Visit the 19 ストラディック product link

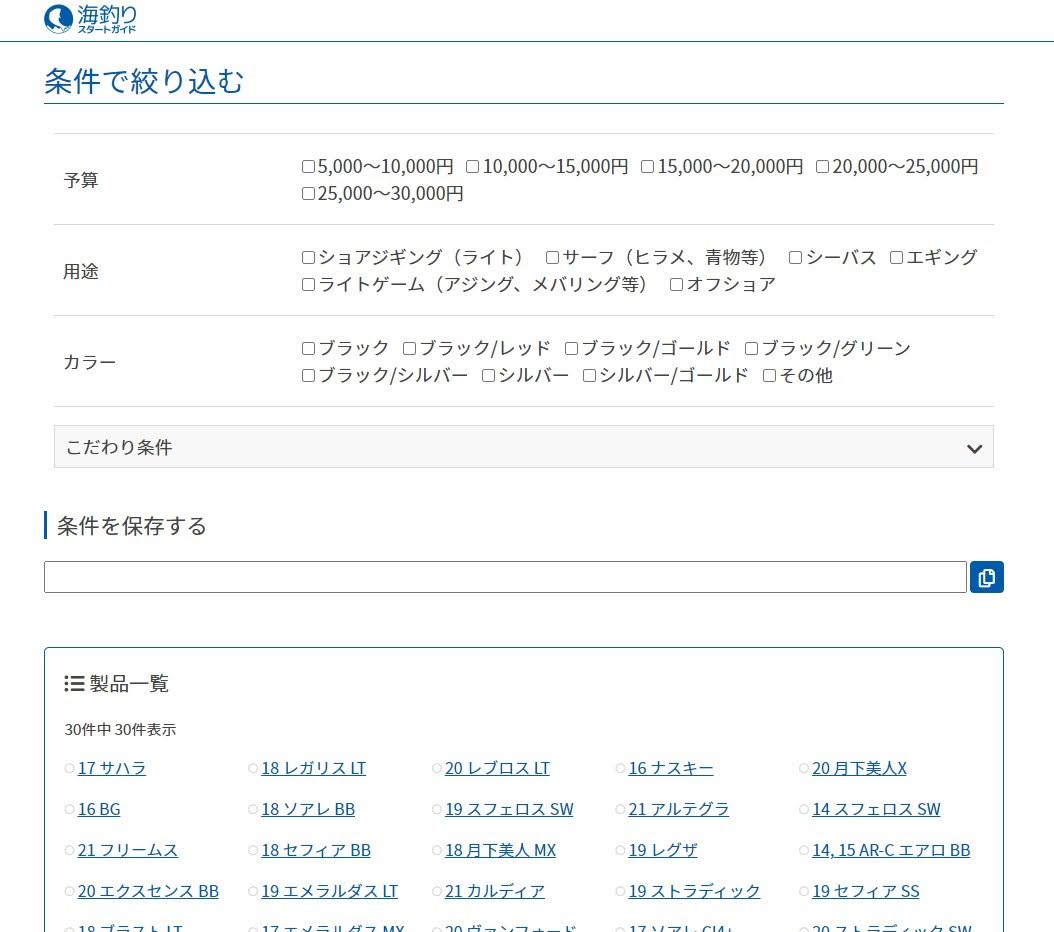tap(694, 891)
